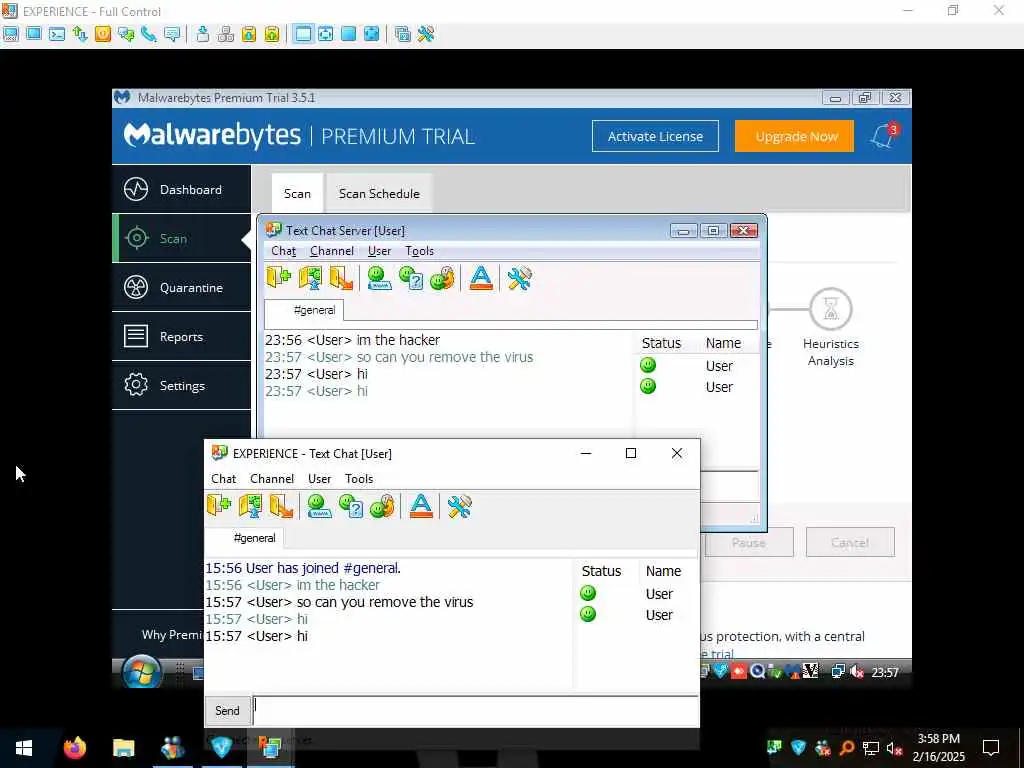Click the overlapping windows icon in Radmin toolbar
This screenshot has width=1024, height=768.
(x=403, y=34)
